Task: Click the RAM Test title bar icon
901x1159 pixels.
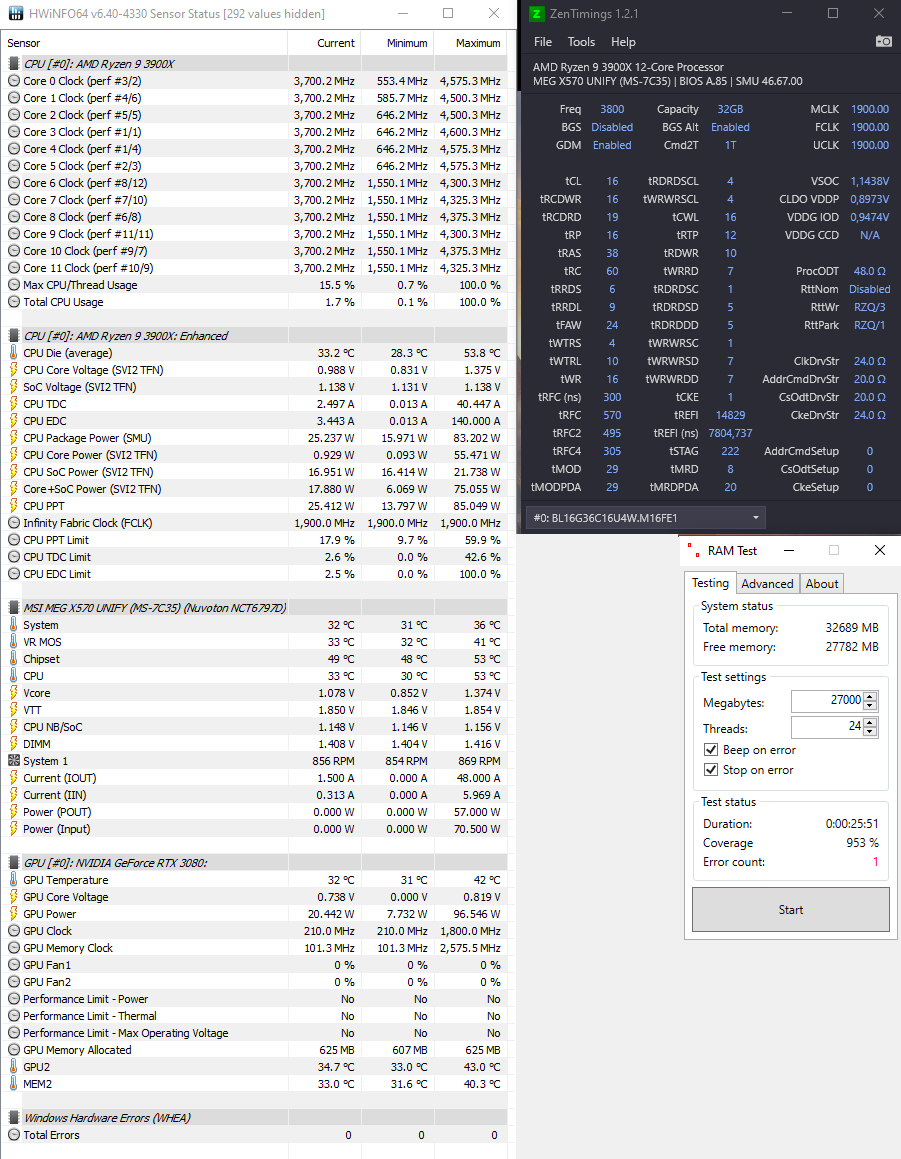Action: (693, 551)
